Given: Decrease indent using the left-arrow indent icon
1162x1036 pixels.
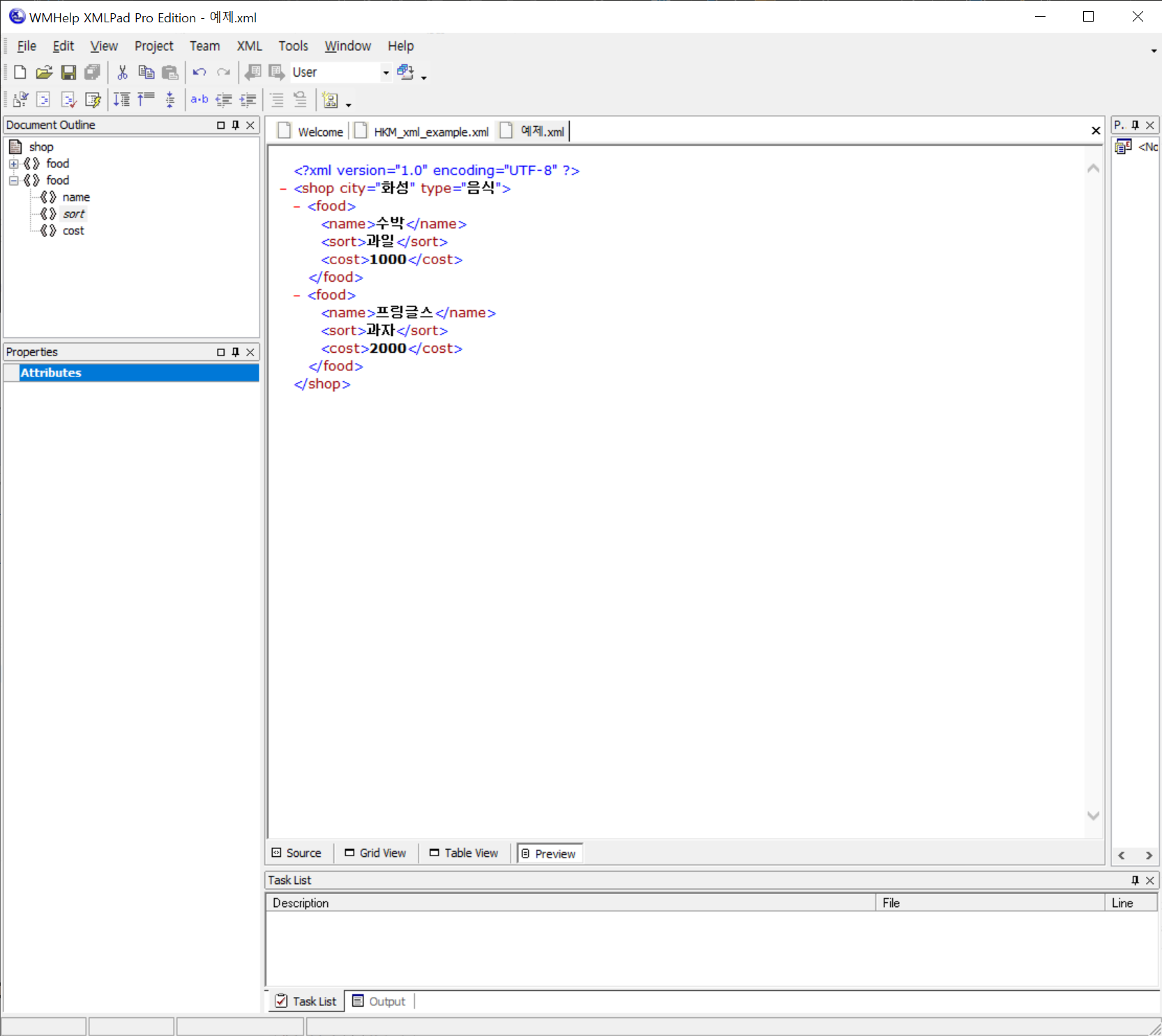Looking at the screenshot, I should click(x=223, y=100).
